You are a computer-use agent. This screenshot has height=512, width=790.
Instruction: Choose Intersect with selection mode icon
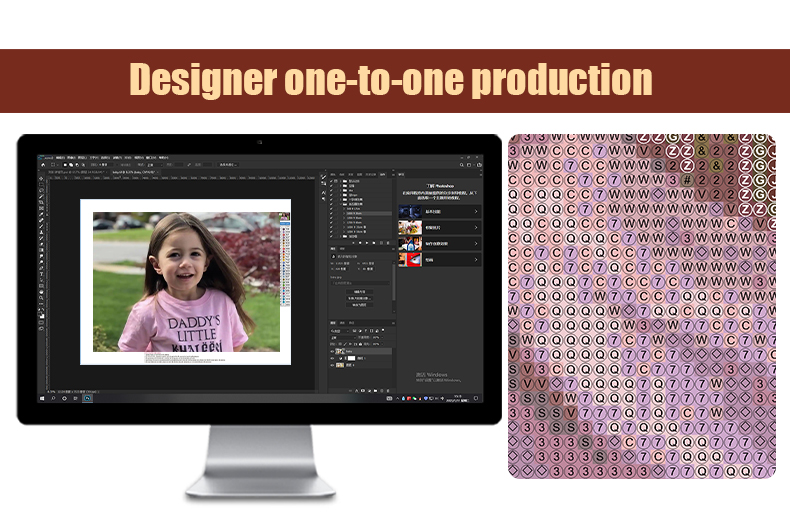click(x=83, y=165)
